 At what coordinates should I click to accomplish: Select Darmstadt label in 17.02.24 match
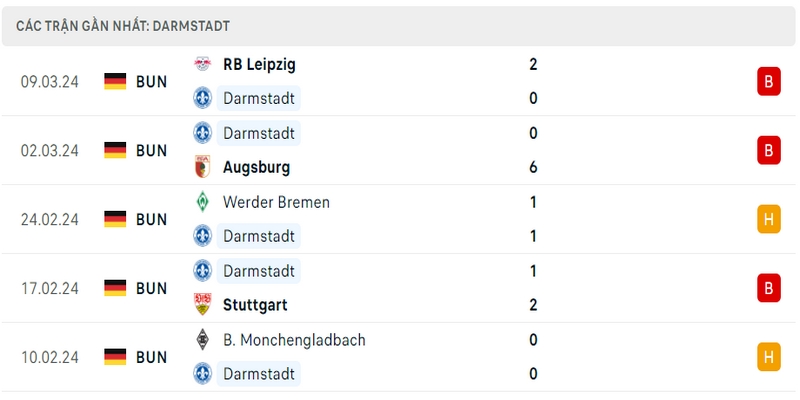259,271
